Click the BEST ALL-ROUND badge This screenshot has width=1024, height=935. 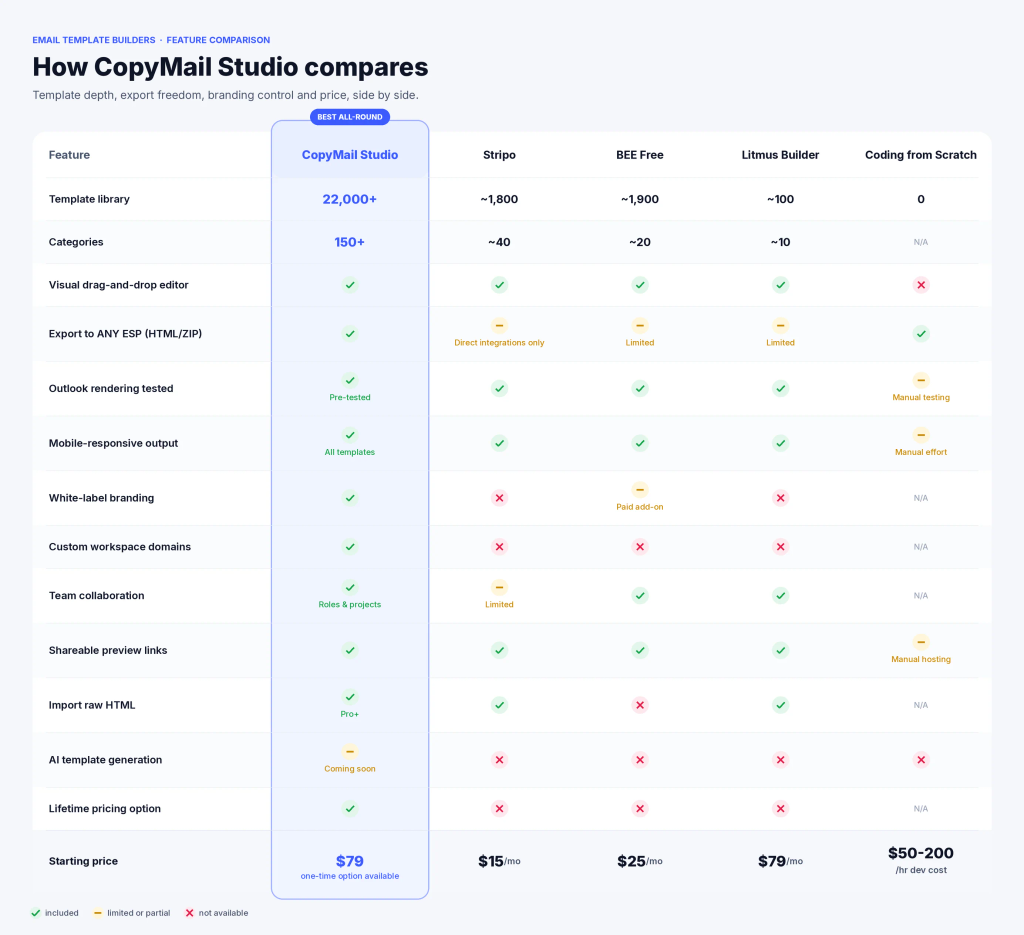[x=350, y=117]
